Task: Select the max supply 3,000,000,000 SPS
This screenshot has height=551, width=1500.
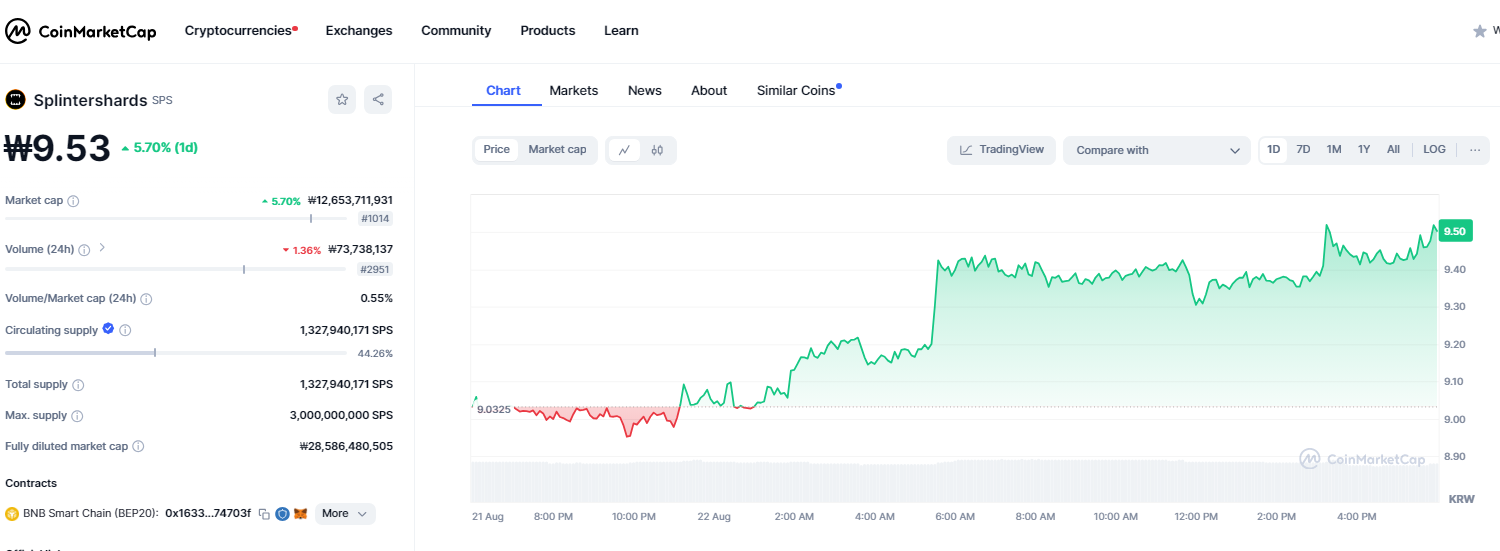Action: coord(341,415)
